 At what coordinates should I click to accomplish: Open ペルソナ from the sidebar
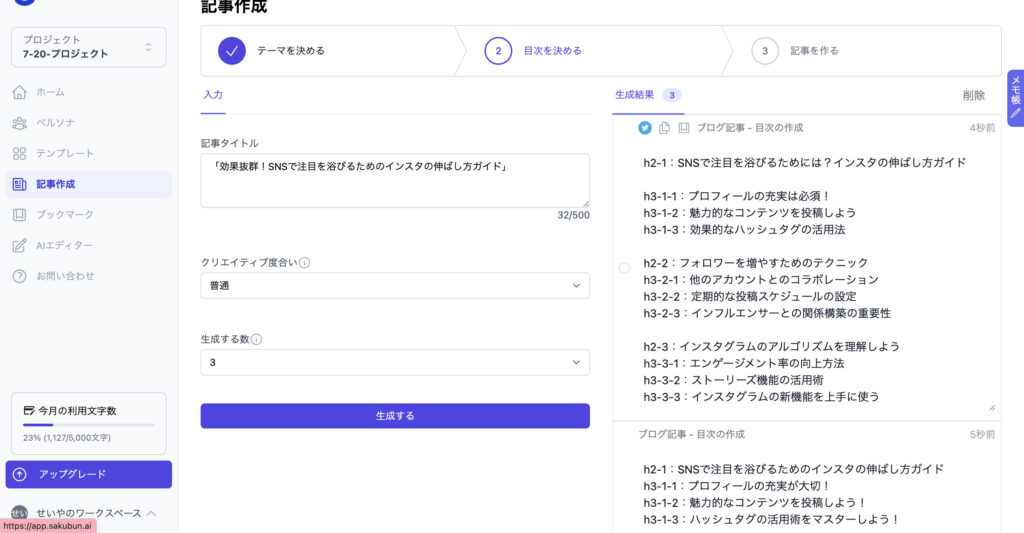point(56,123)
